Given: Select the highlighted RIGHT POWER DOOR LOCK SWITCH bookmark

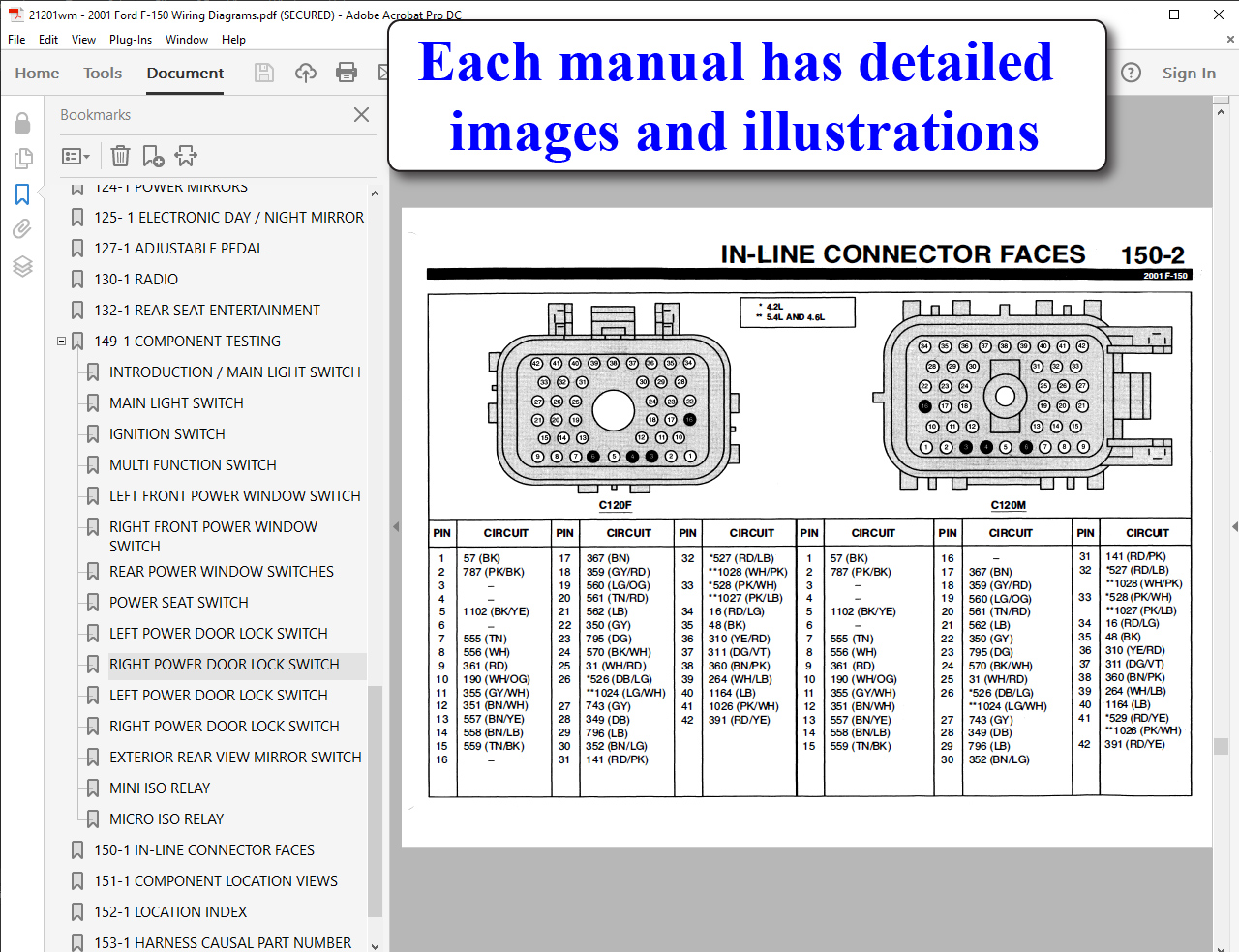Looking at the screenshot, I should coord(224,665).
